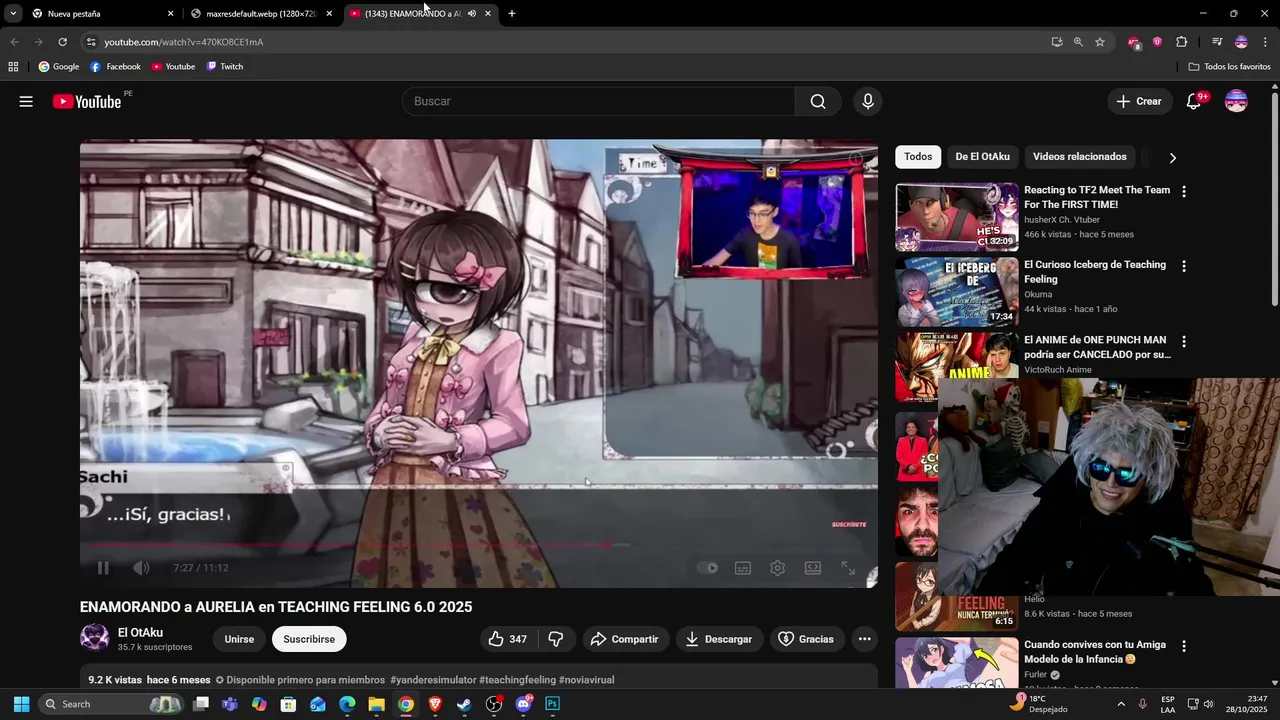The image size is (1280, 720).
Task: Click the Crear button
Action: (1139, 101)
